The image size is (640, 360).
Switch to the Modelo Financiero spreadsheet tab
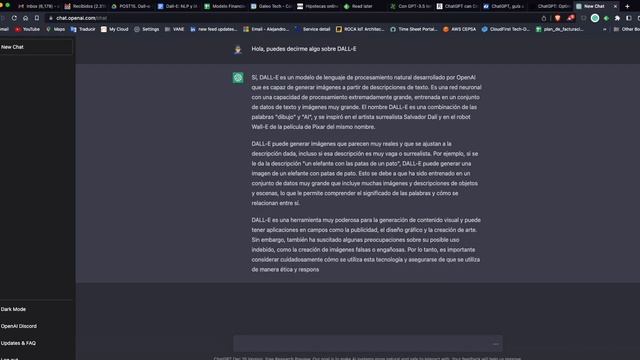point(224,6)
